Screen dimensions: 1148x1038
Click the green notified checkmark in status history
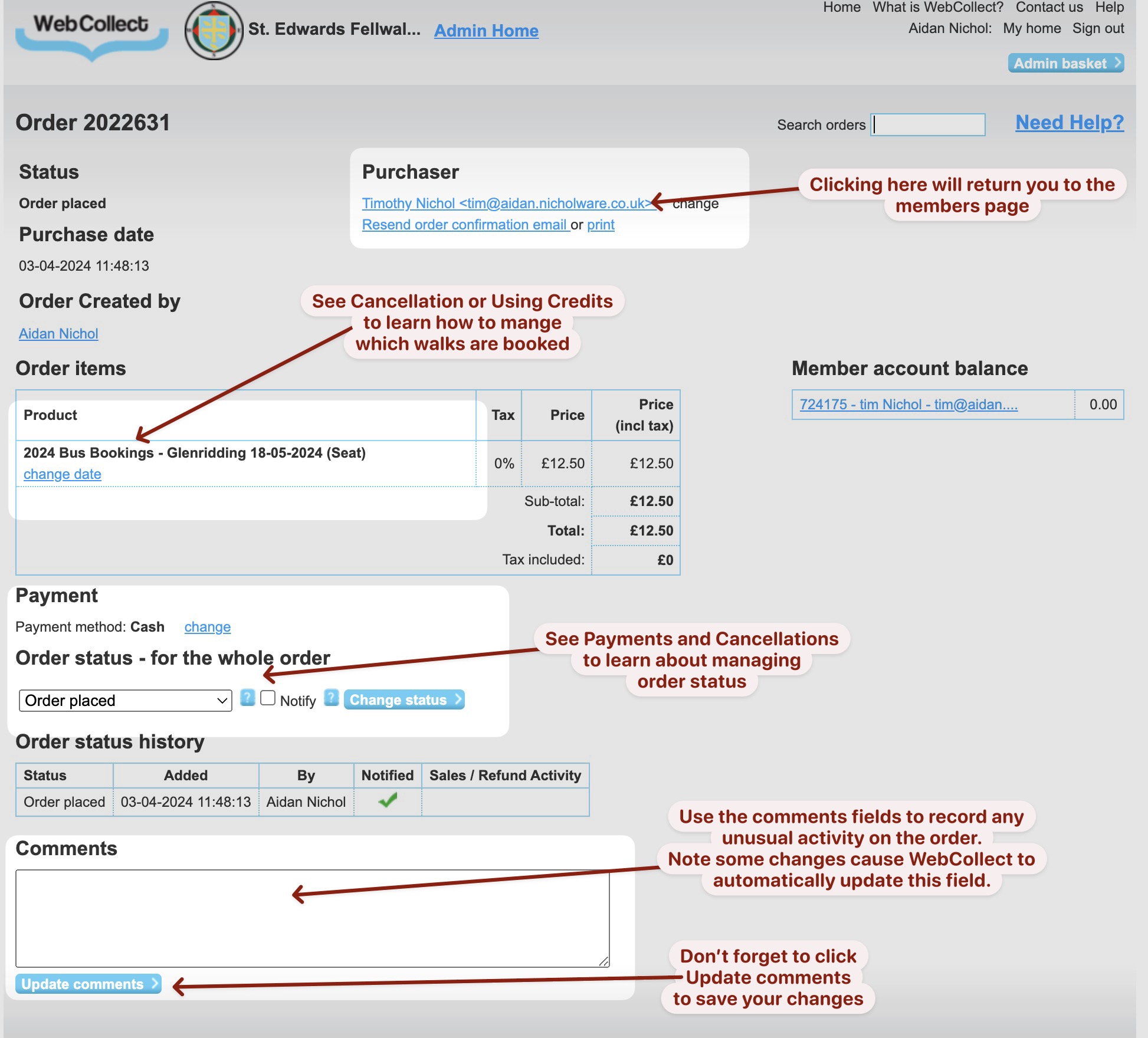pyautogui.click(x=386, y=802)
